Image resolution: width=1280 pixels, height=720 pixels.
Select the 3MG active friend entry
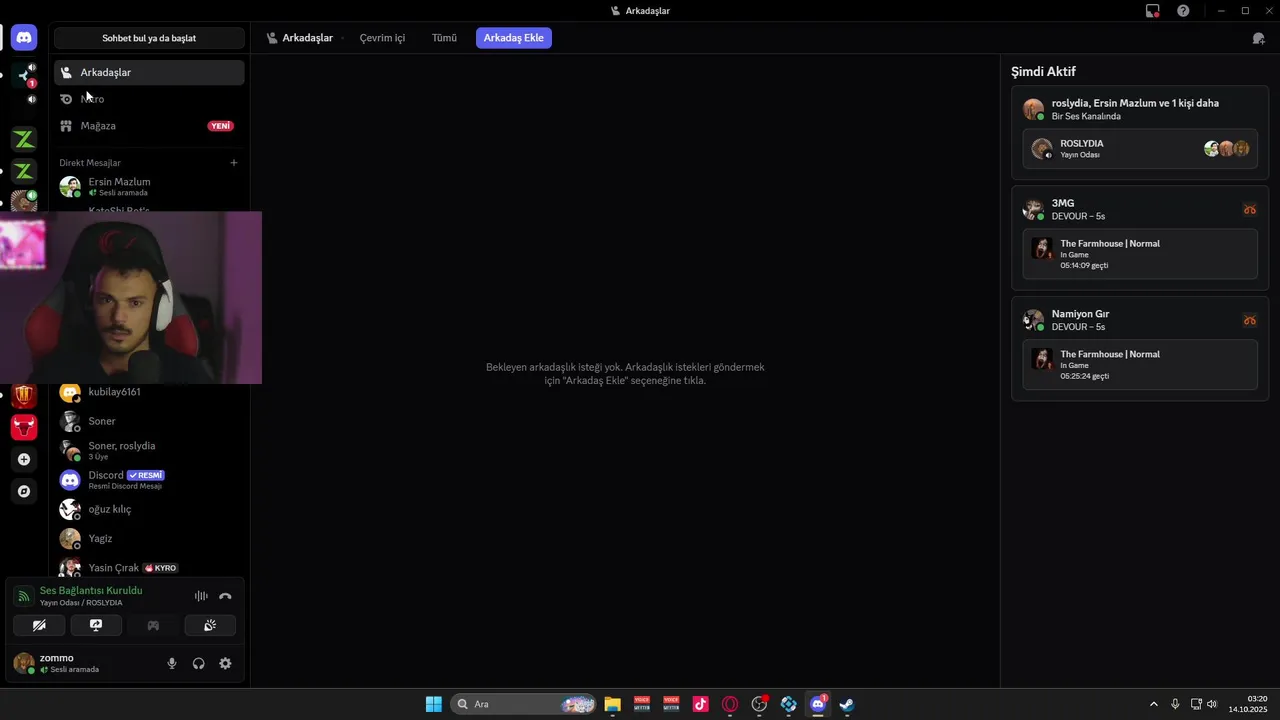1140,209
